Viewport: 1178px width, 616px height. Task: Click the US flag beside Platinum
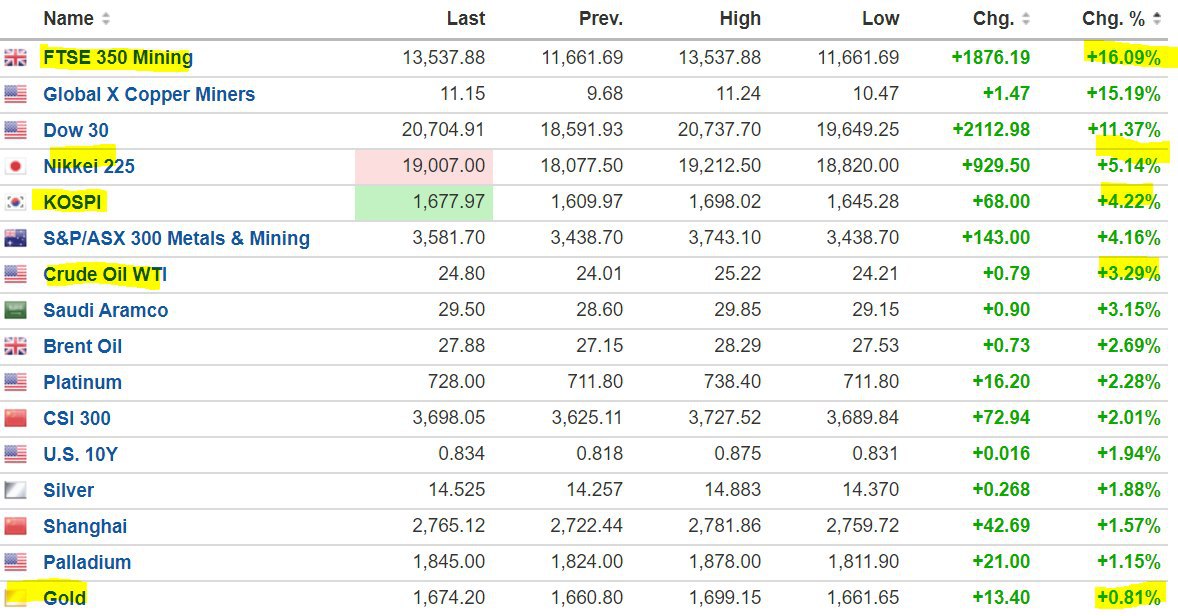(15, 382)
